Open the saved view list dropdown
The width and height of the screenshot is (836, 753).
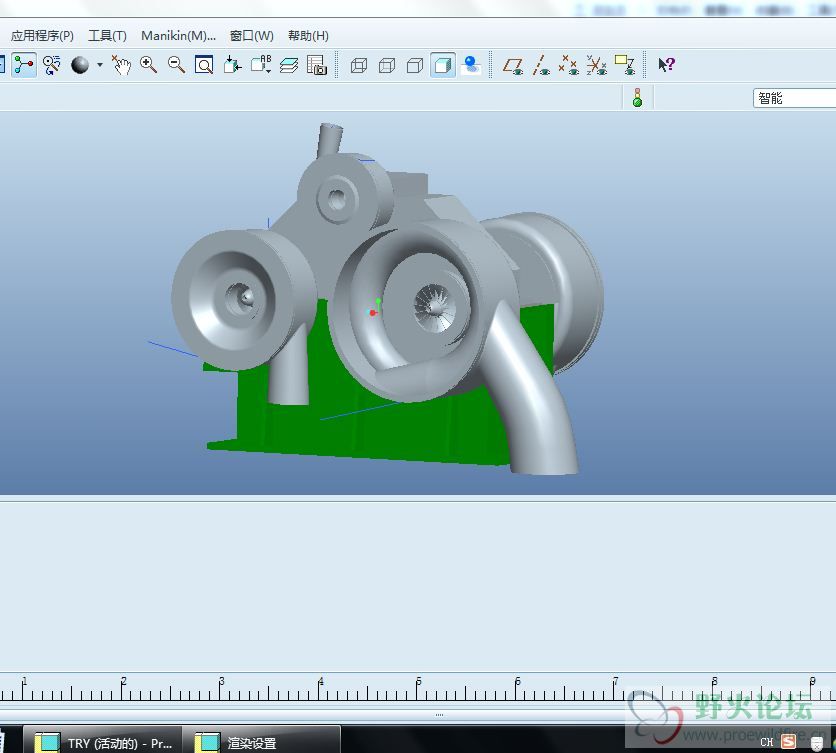click(261, 65)
